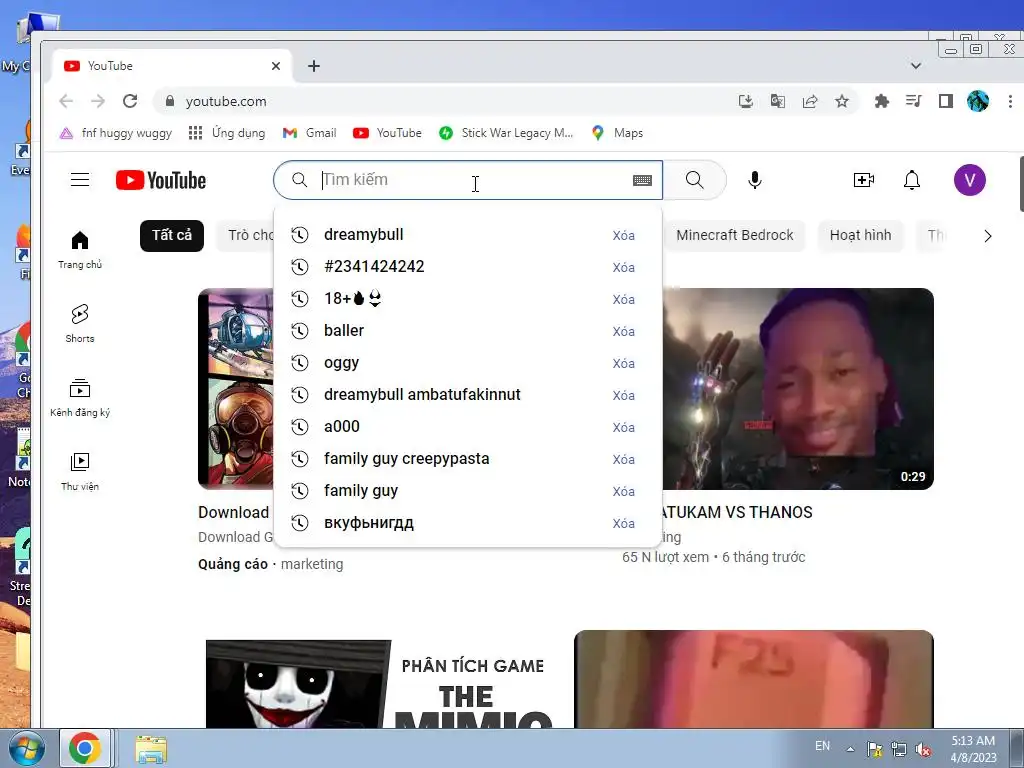
Task: Open Gmail bookmark
Action: 310,133
